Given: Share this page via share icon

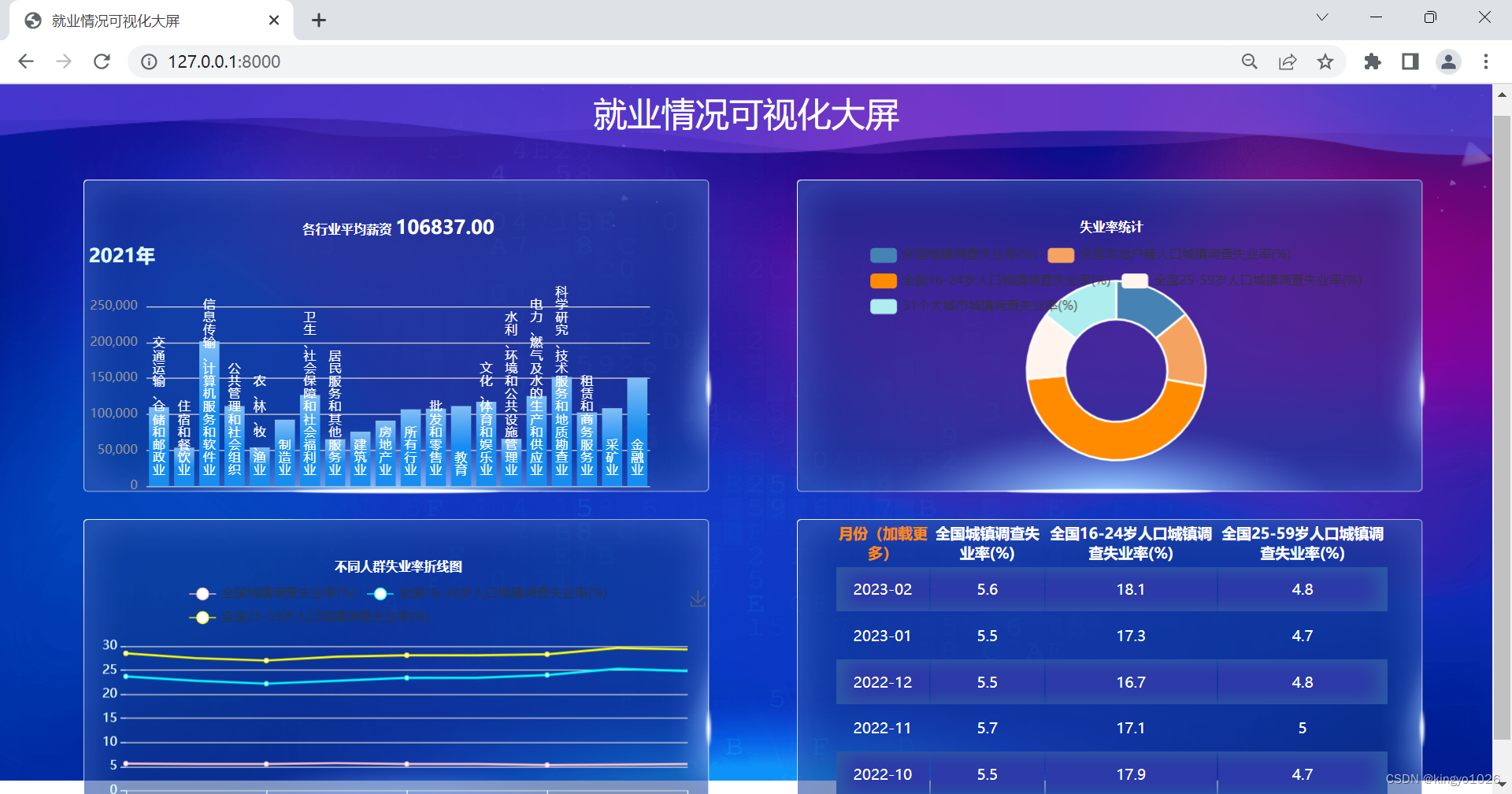Looking at the screenshot, I should click(x=1288, y=61).
